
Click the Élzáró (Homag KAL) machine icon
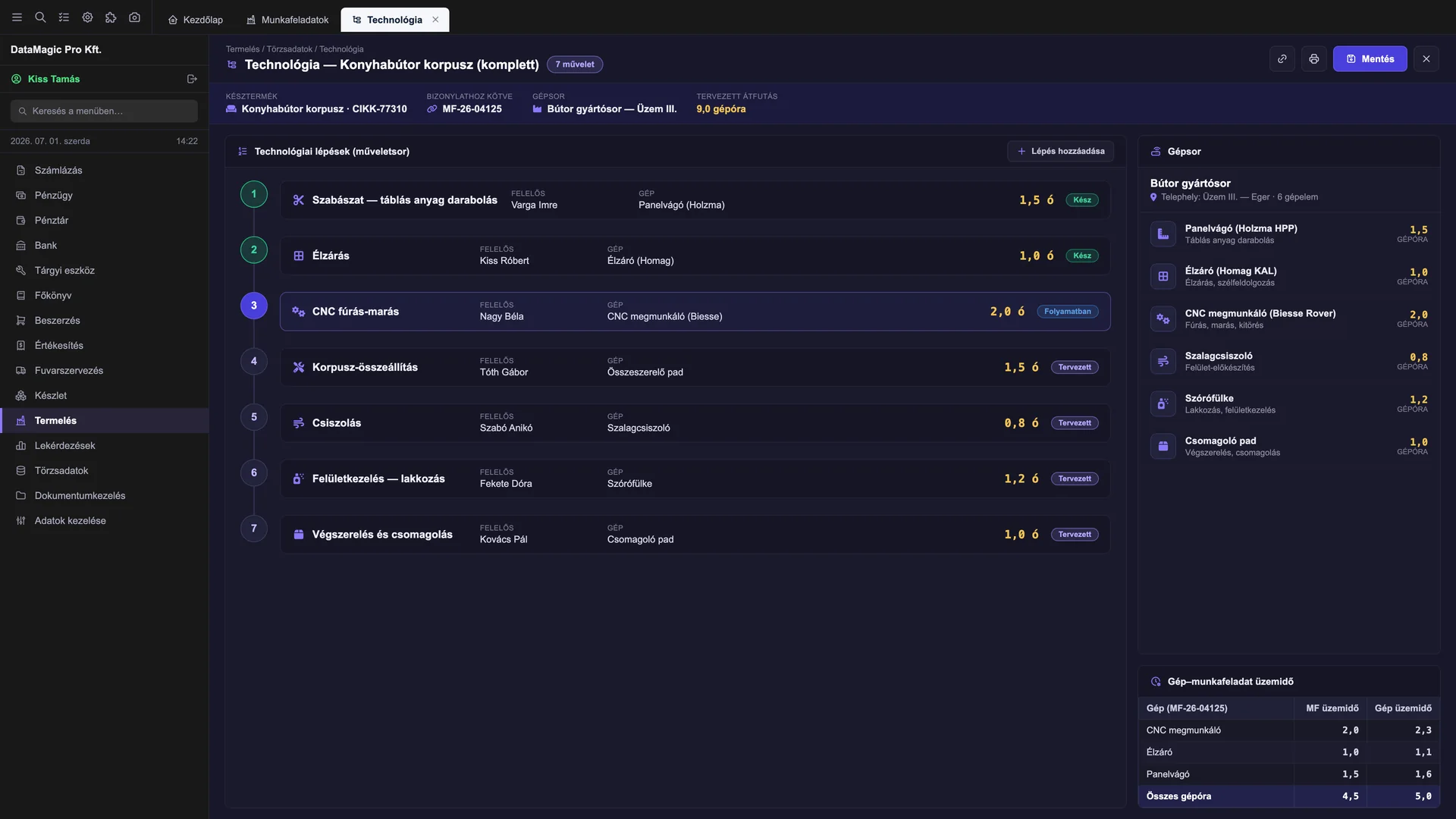pos(1163,277)
